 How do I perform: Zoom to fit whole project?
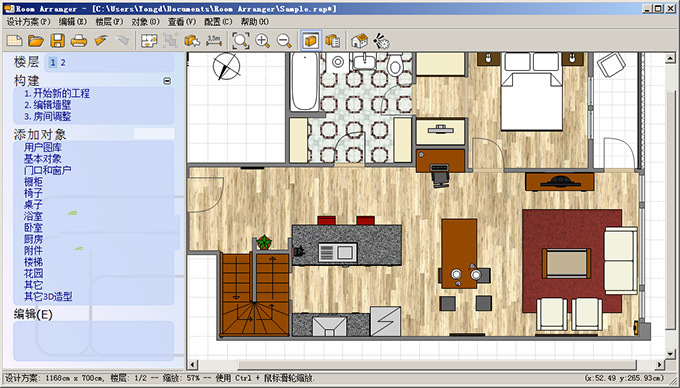click(x=241, y=41)
